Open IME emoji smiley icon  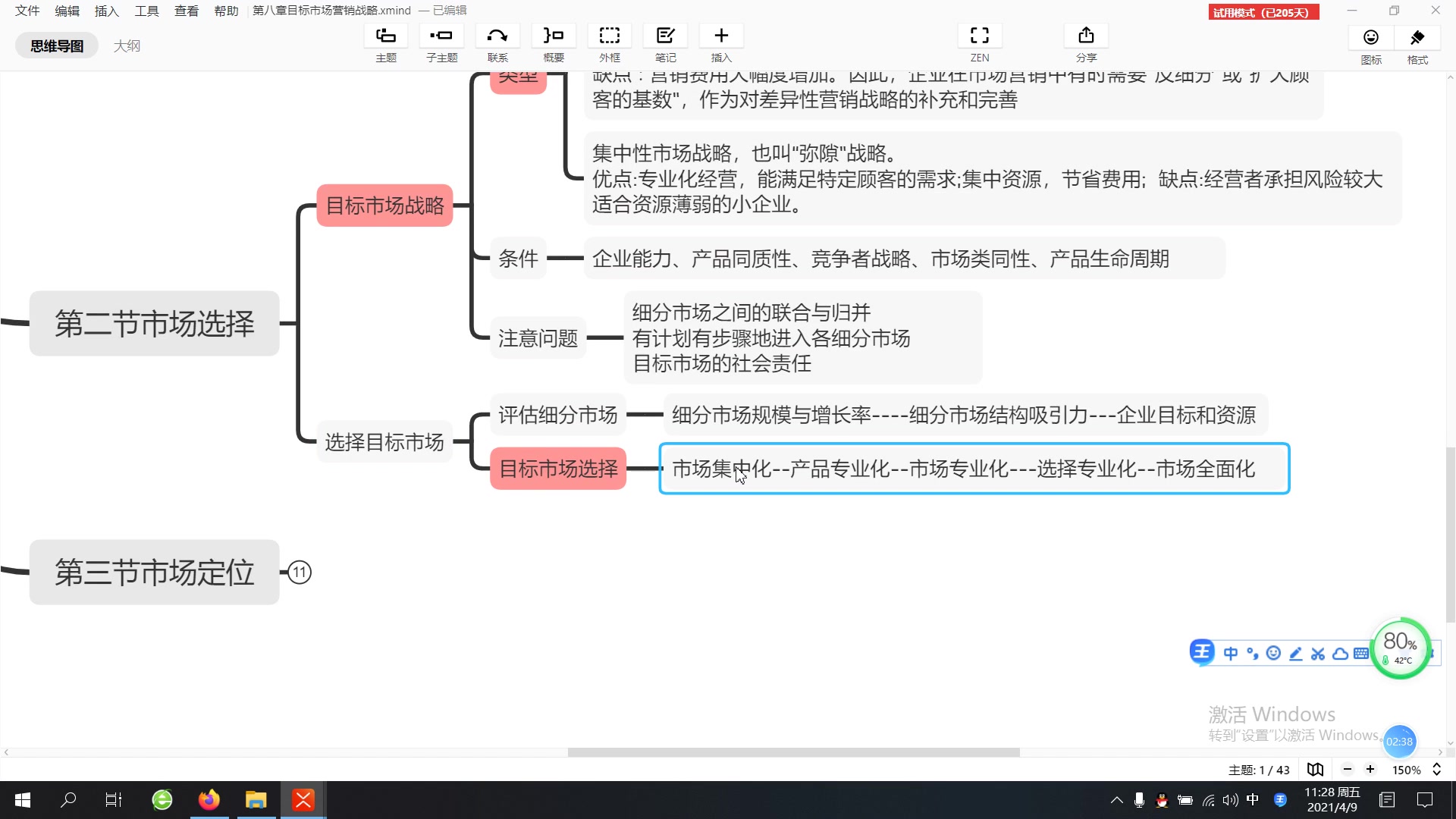pyautogui.click(x=1274, y=654)
